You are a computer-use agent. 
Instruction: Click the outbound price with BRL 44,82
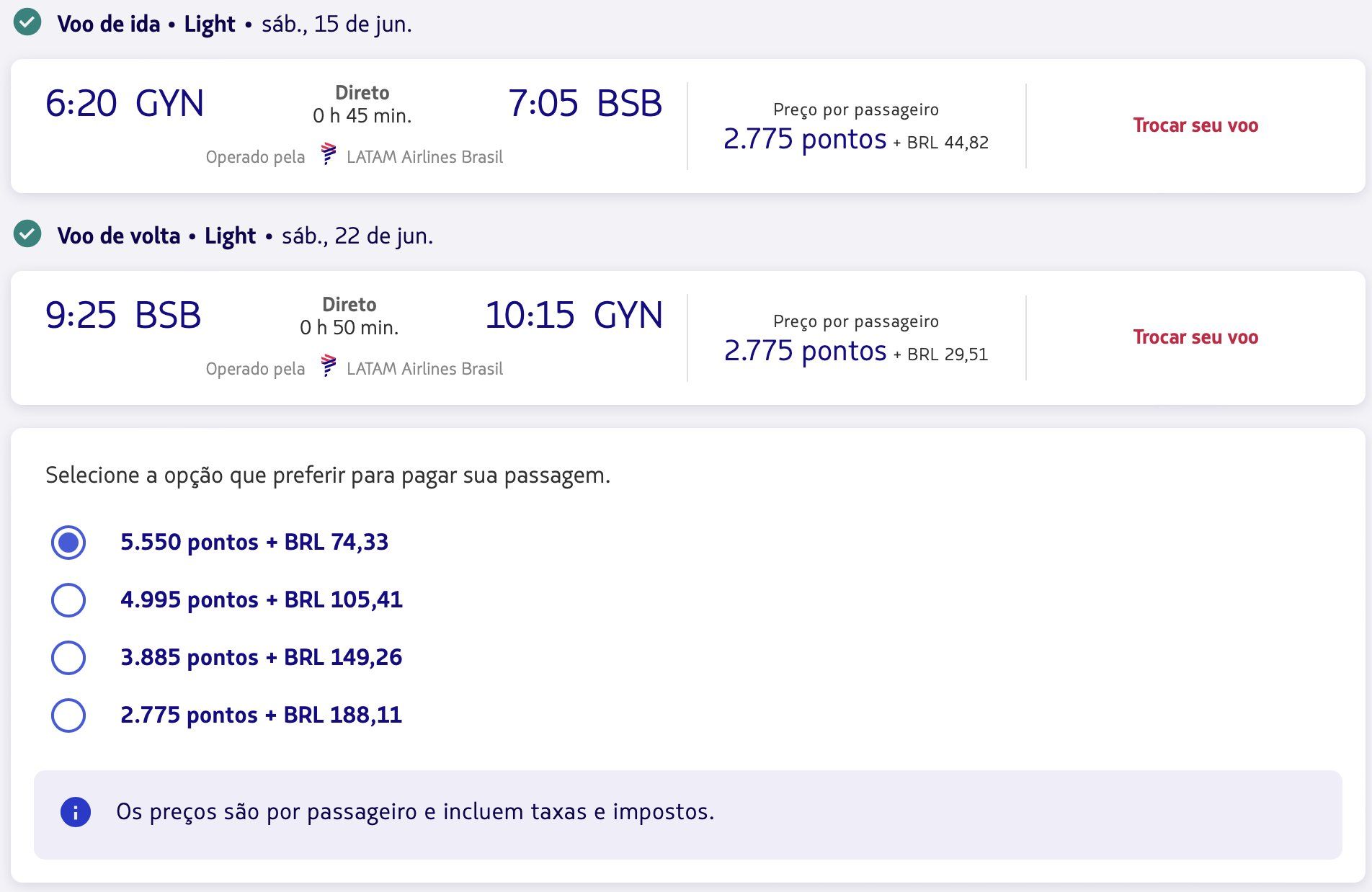pyautogui.click(x=856, y=138)
